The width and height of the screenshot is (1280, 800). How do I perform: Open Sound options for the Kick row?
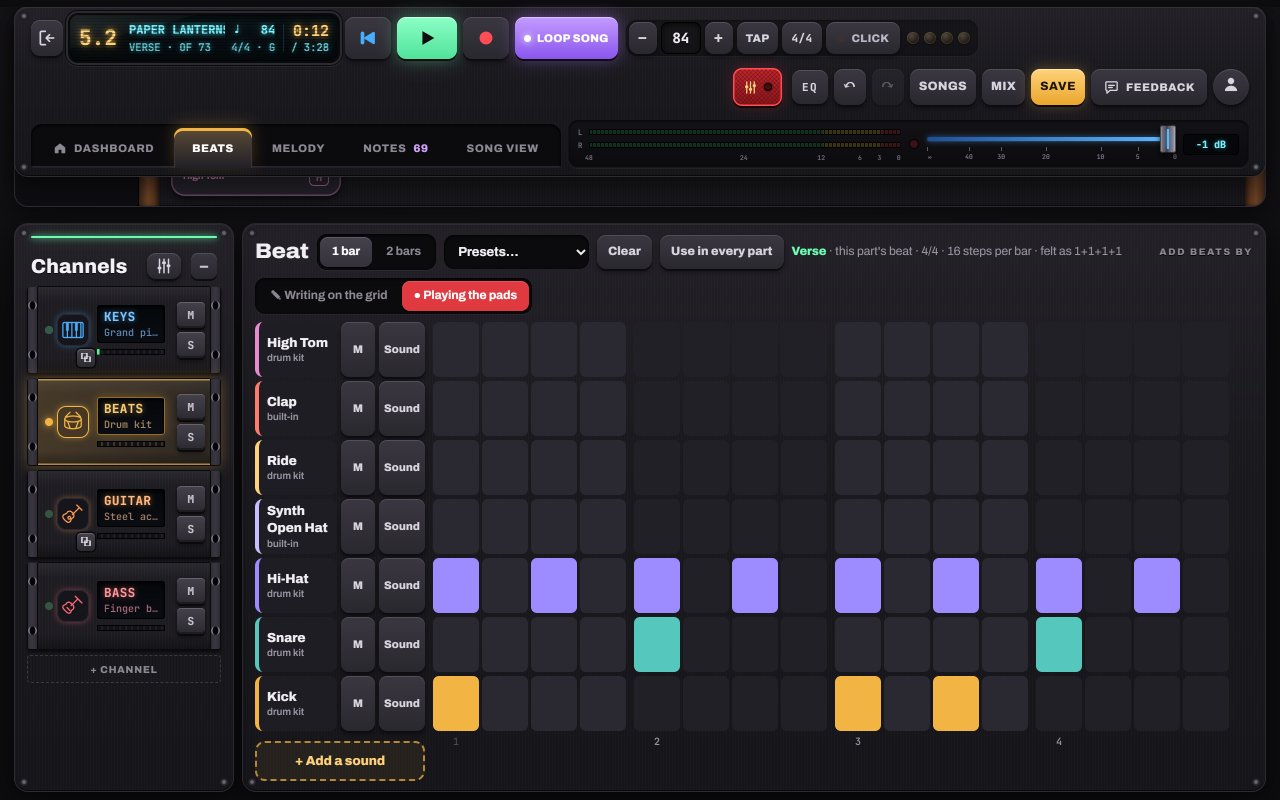click(402, 703)
